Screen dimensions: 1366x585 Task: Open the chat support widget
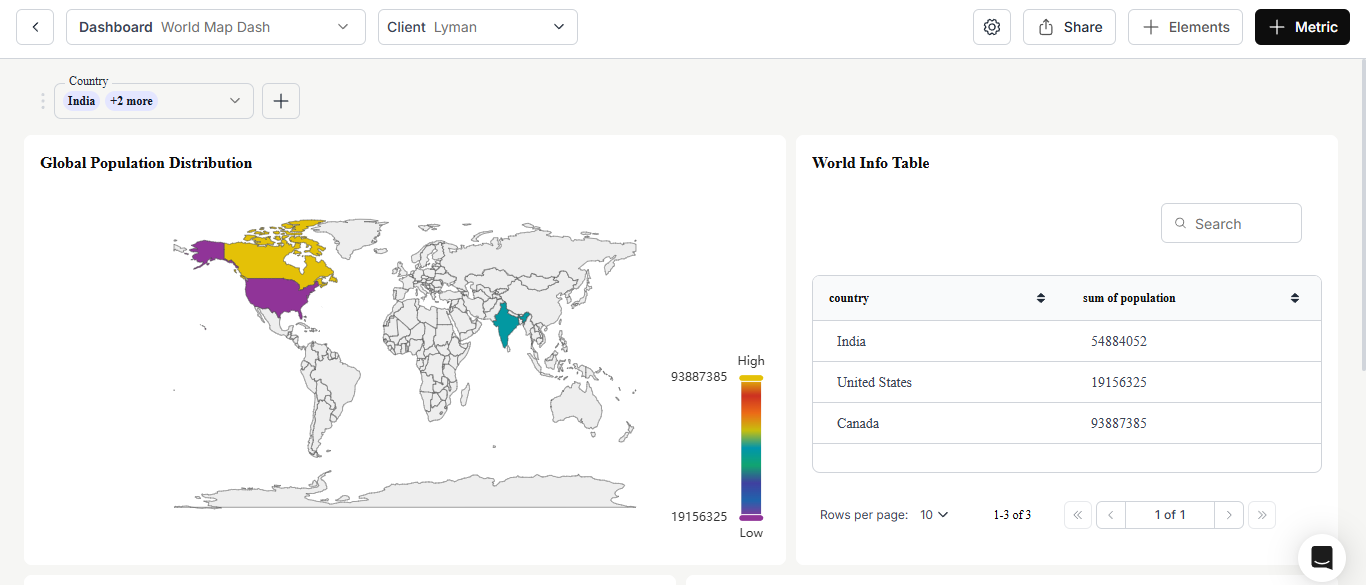click(1321, 558)
